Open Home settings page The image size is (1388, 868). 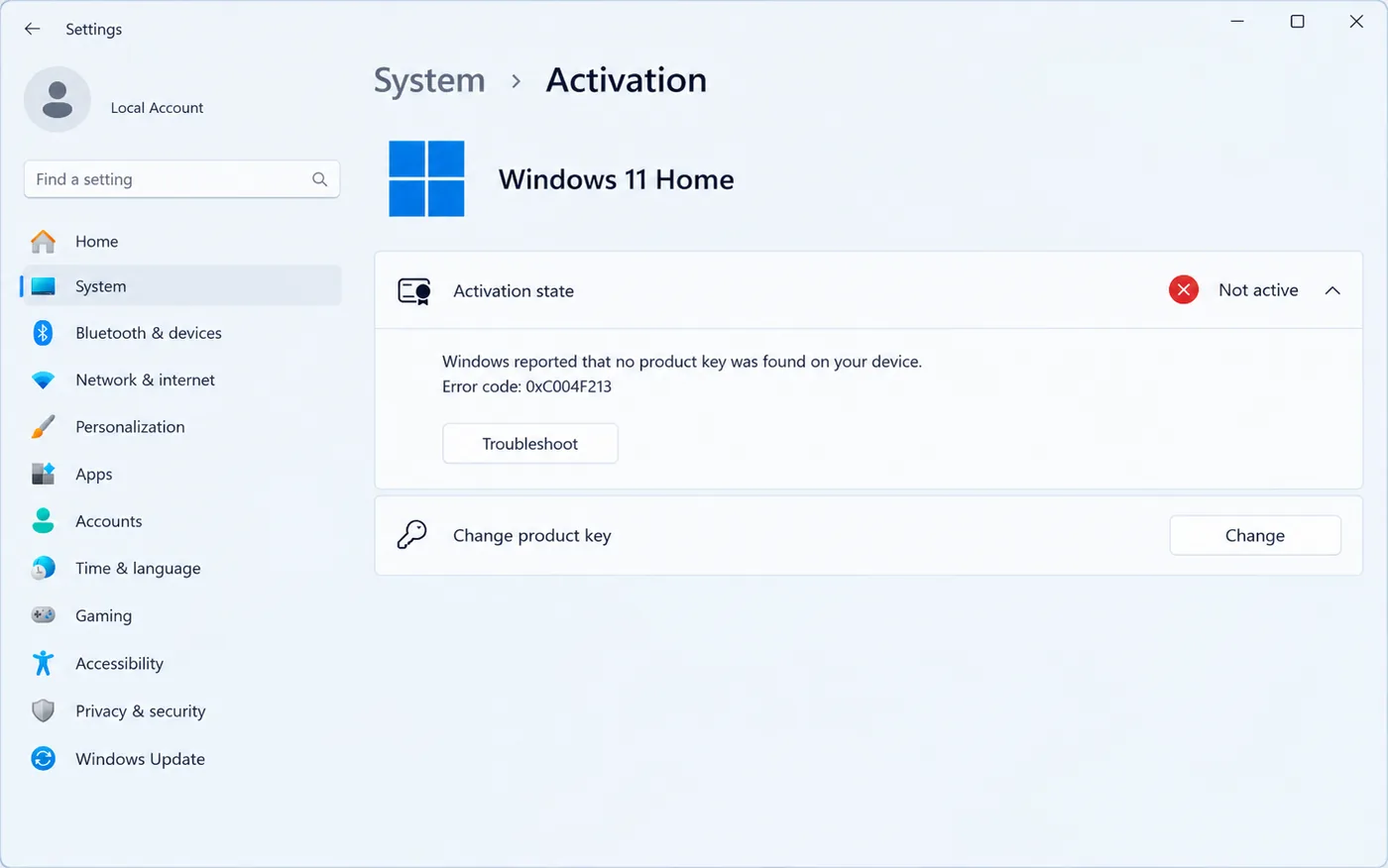click(x=180, y=241)
